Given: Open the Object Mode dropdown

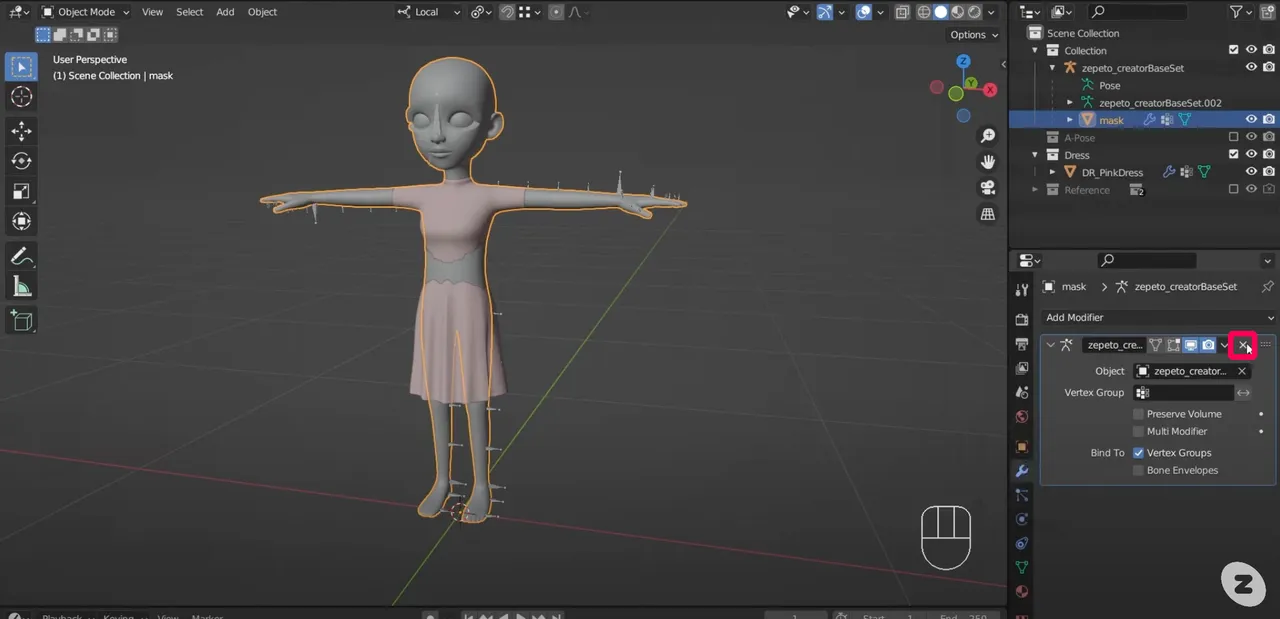Looking at the screenshot, I should click(86, 12).
